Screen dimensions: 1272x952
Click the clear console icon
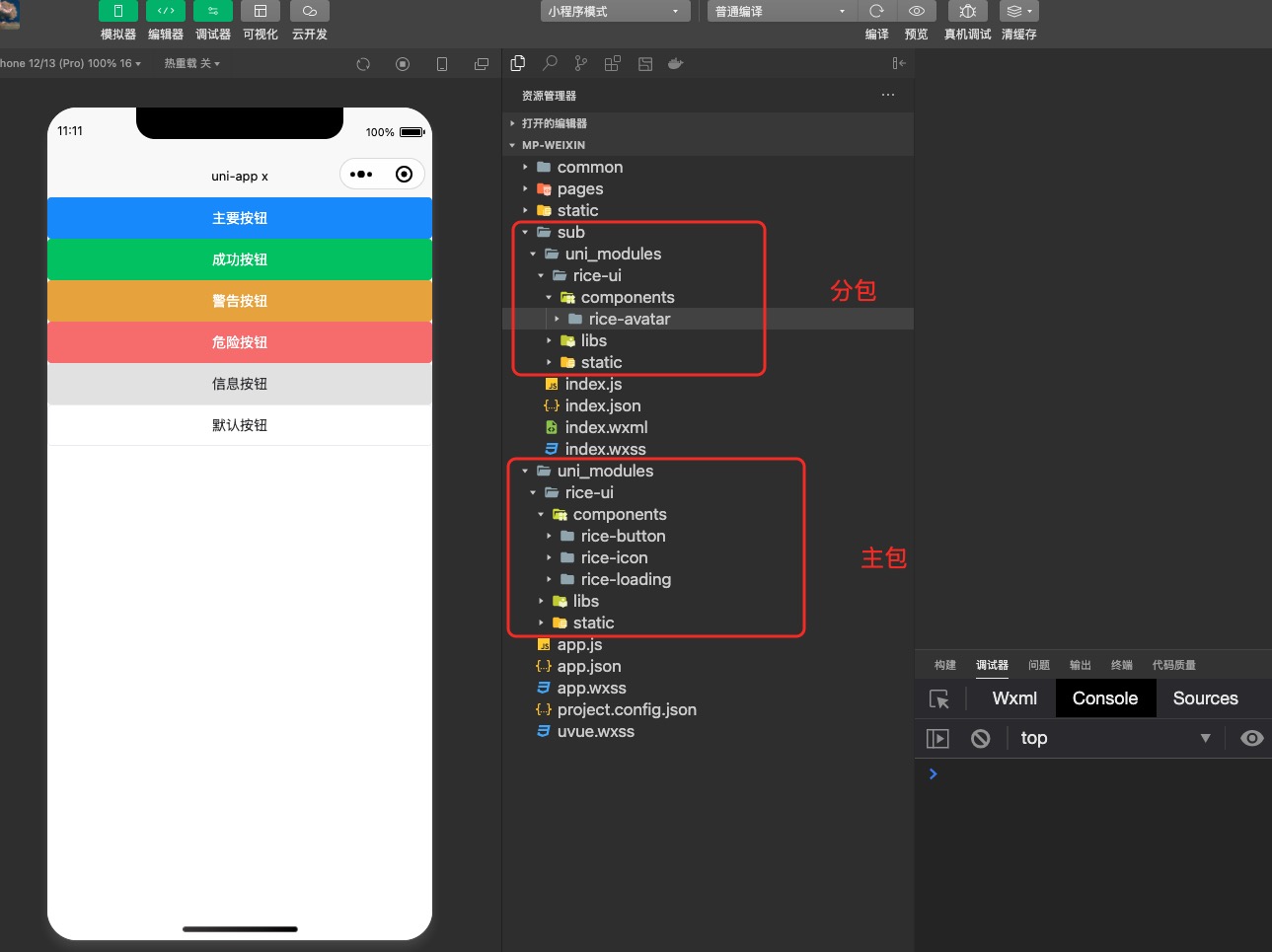[980, 738]
